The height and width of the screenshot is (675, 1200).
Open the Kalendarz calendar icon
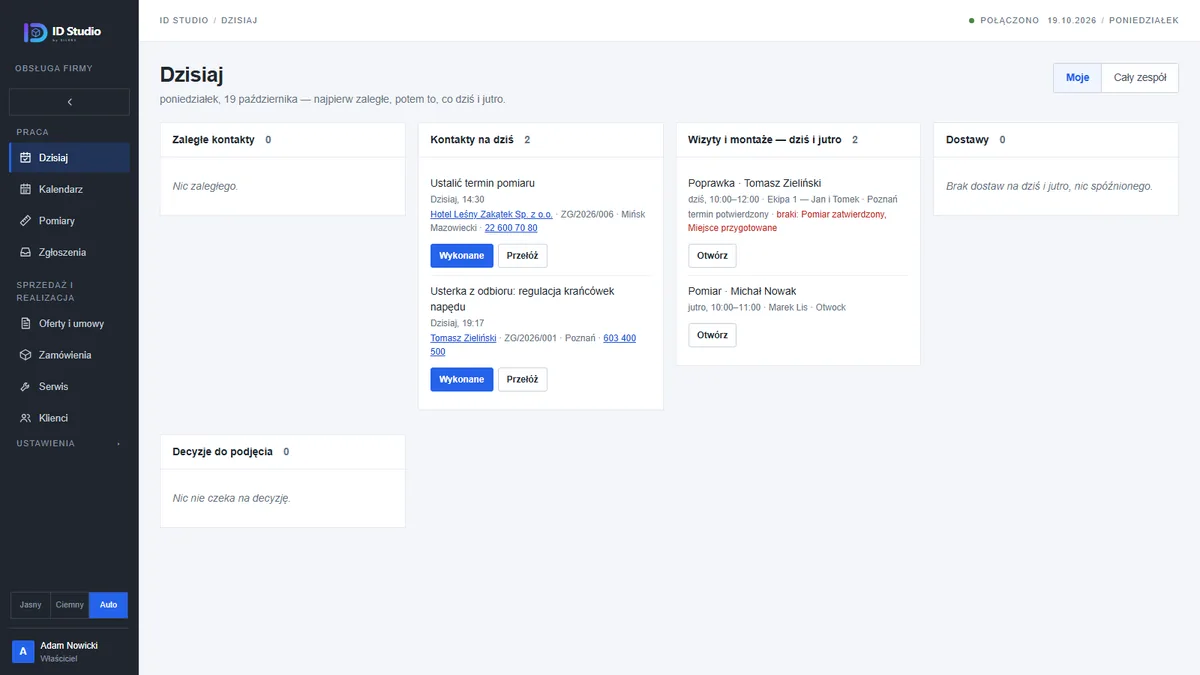click(x=26, y=189)
